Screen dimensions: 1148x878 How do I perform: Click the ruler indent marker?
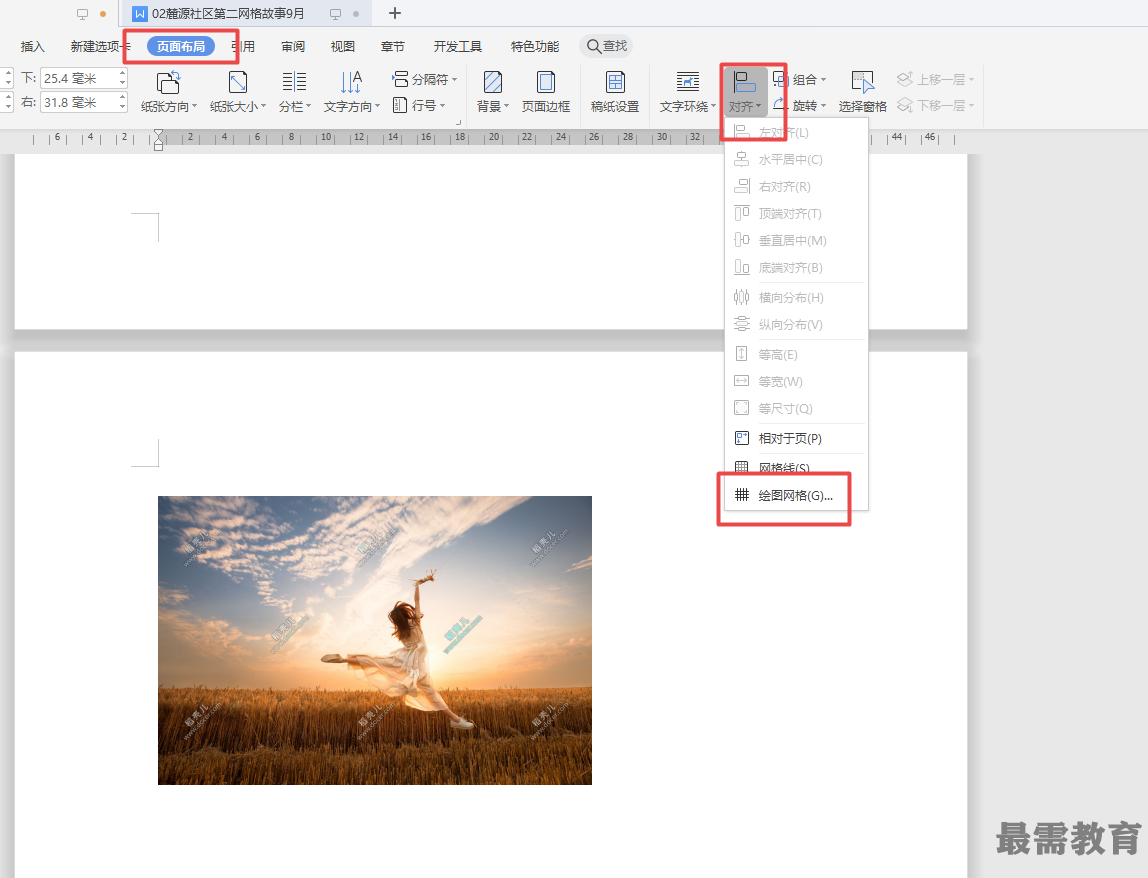pos(158,139)
